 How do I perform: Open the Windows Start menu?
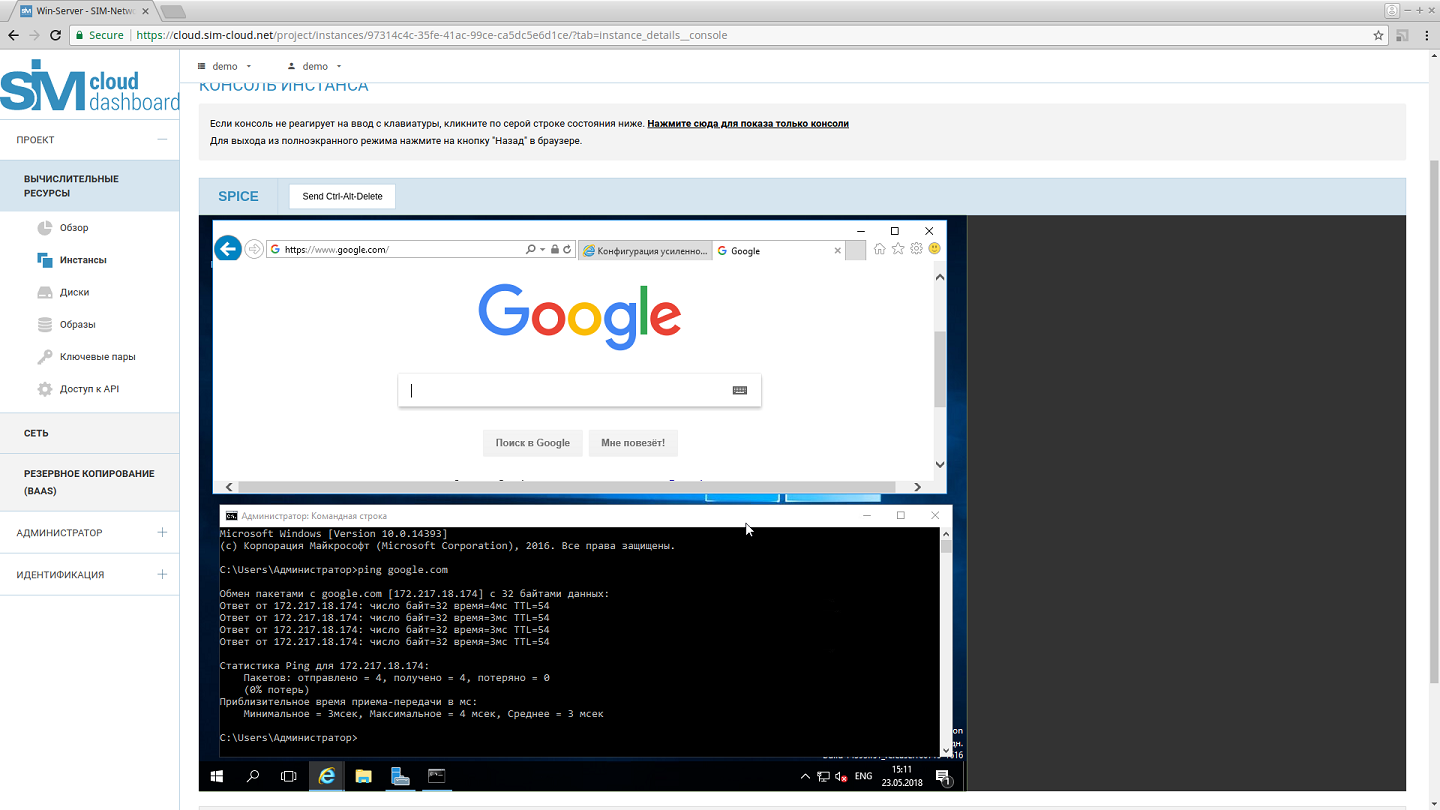click(x=217, y=776)
